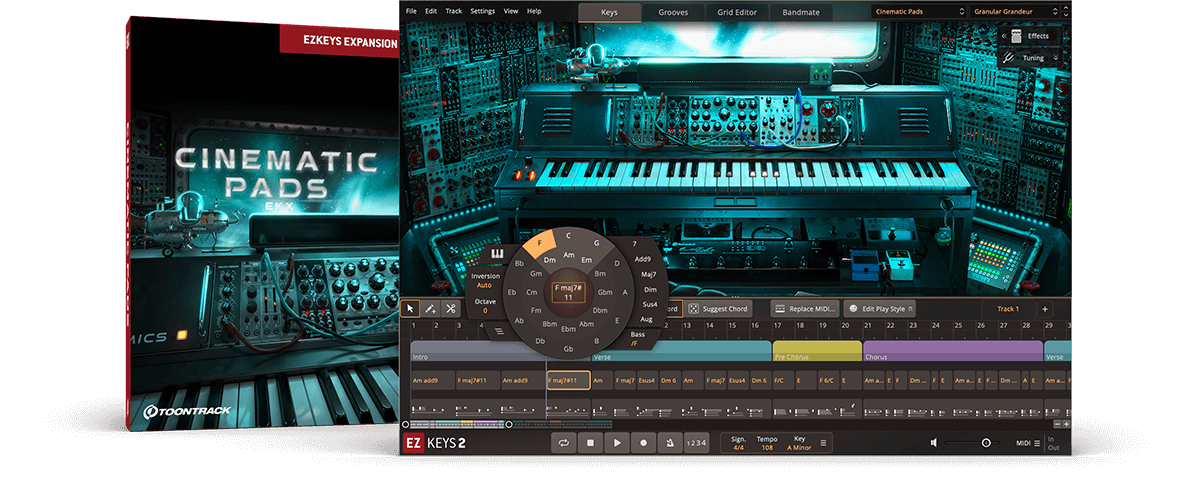Select the pencil draw tool
The image size is (1200, 488).
[430, 309]
